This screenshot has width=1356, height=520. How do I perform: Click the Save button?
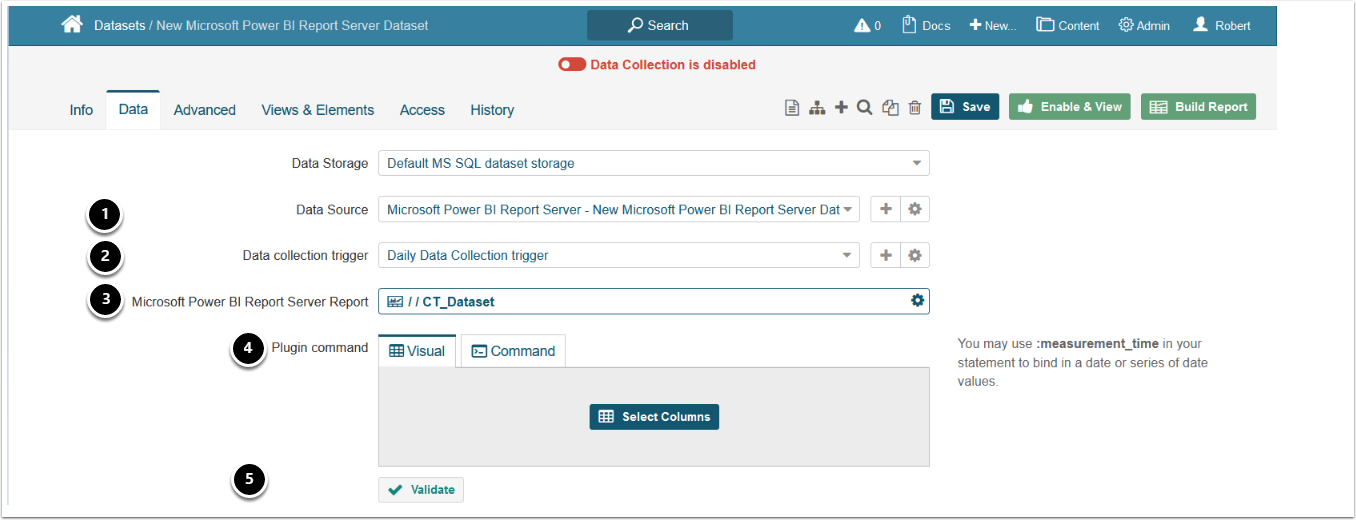[965, 107]
